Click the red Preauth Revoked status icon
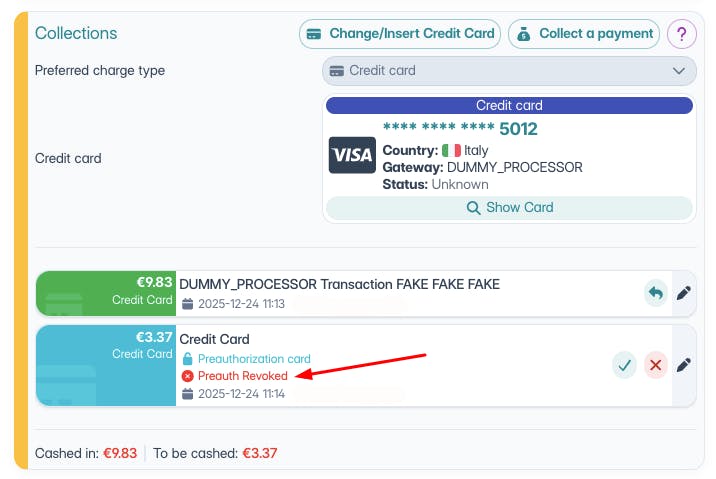The image size is (716, 479). [x=187, y=376]
